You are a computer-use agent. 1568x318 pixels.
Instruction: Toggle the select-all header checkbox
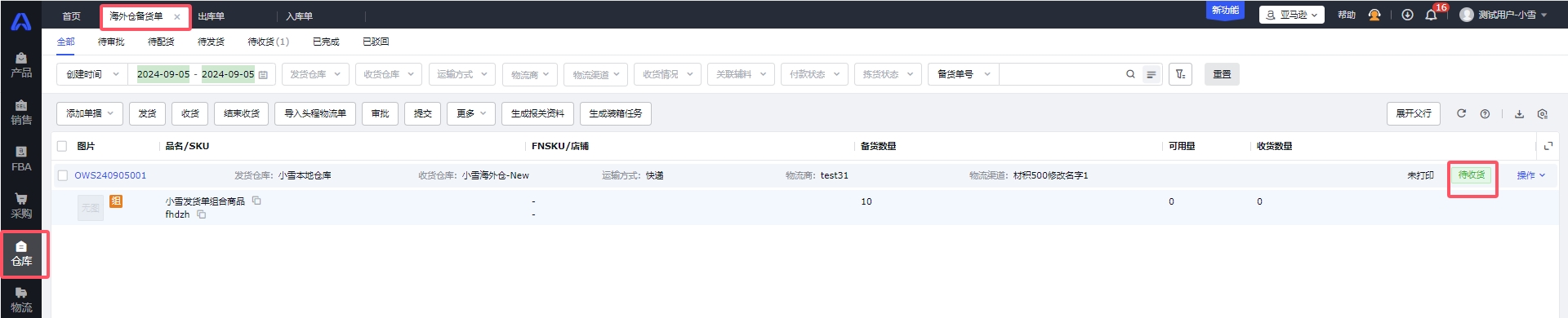62,146
